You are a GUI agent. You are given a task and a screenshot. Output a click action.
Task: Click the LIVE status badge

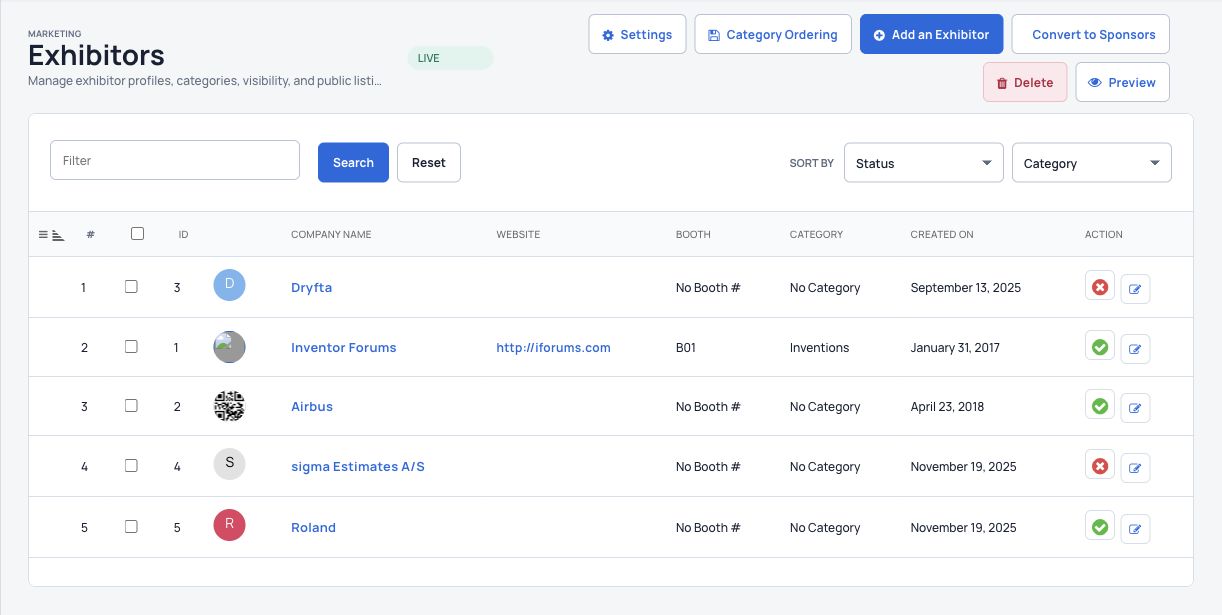(x=450, y=58)
